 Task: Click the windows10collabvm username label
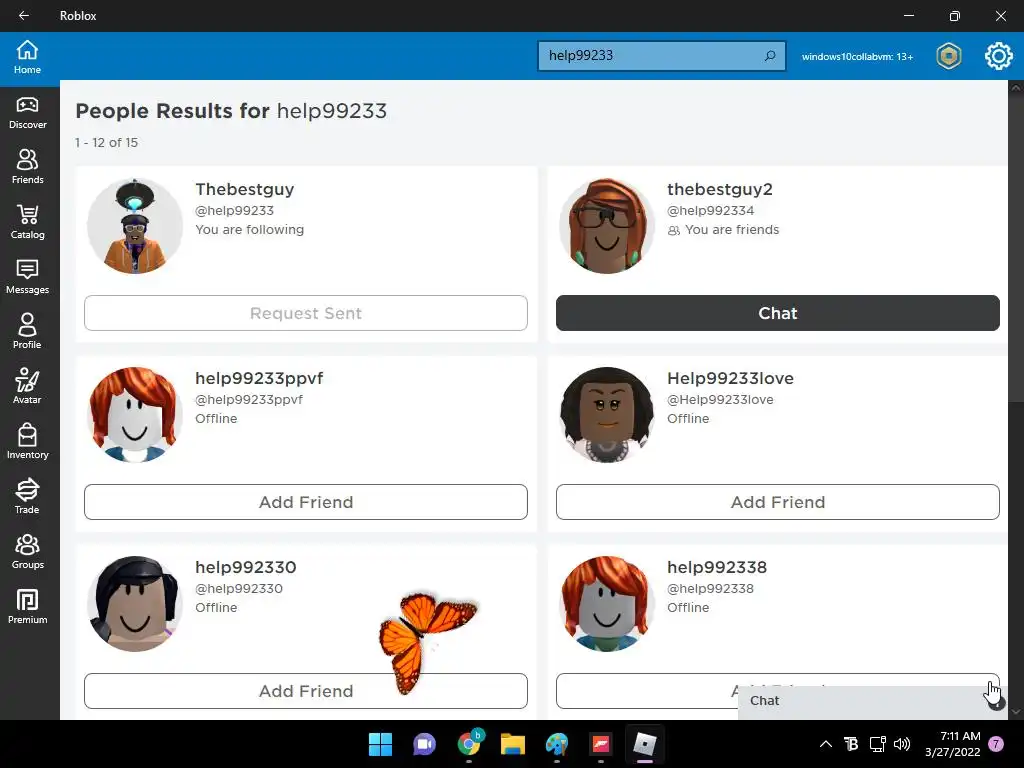tap(857, 57)
